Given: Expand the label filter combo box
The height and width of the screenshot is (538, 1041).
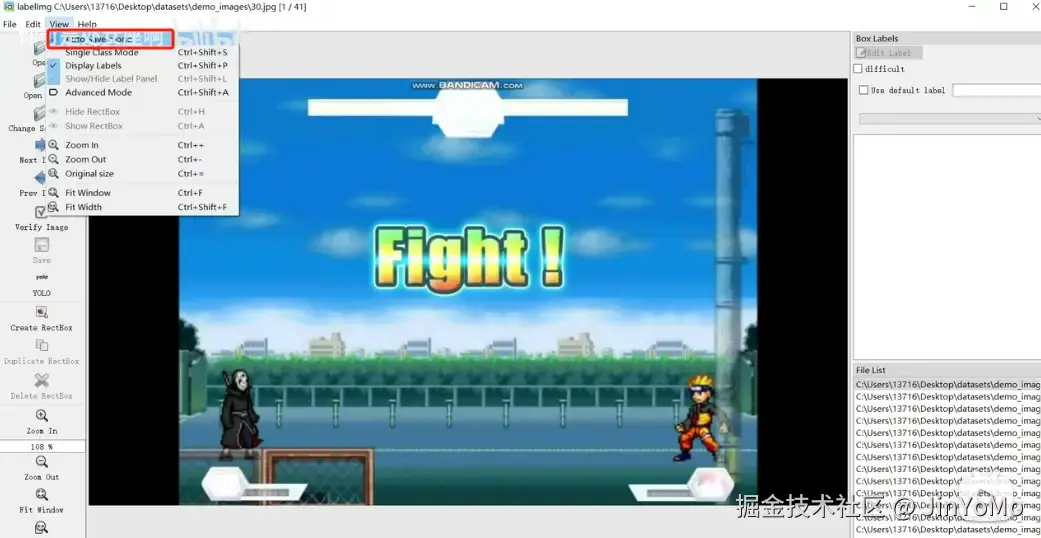Looking at the screenshot, I should pos(949,118).
